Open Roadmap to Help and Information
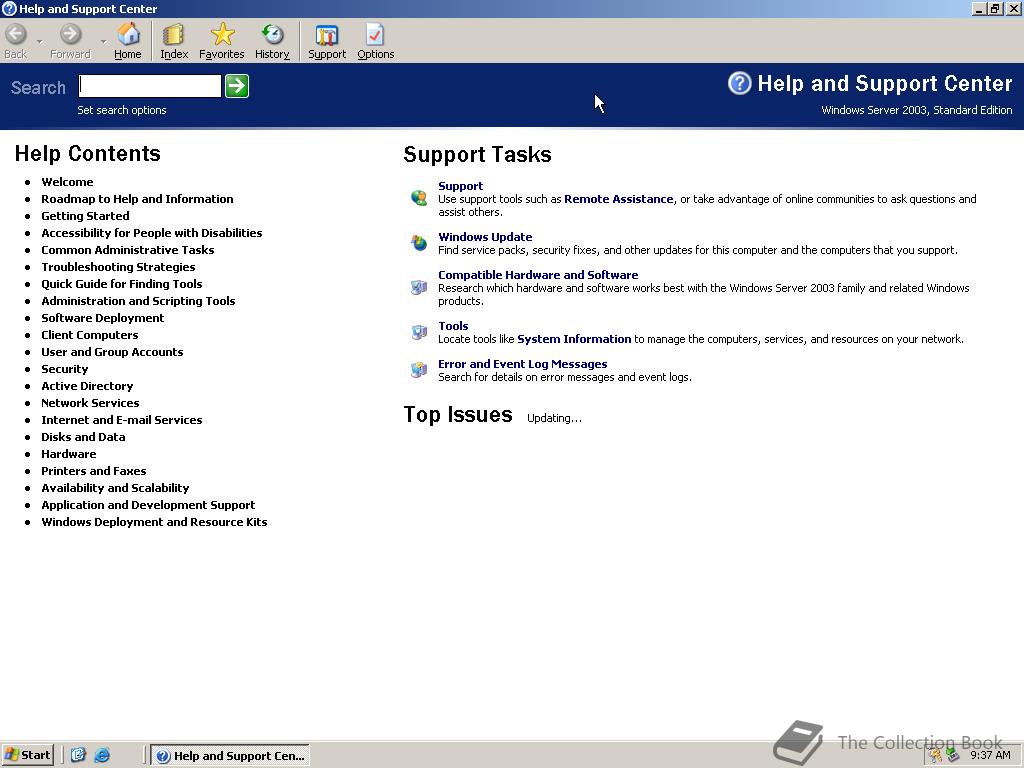This screenshot has width=1024, height=768. pos(137,199)
